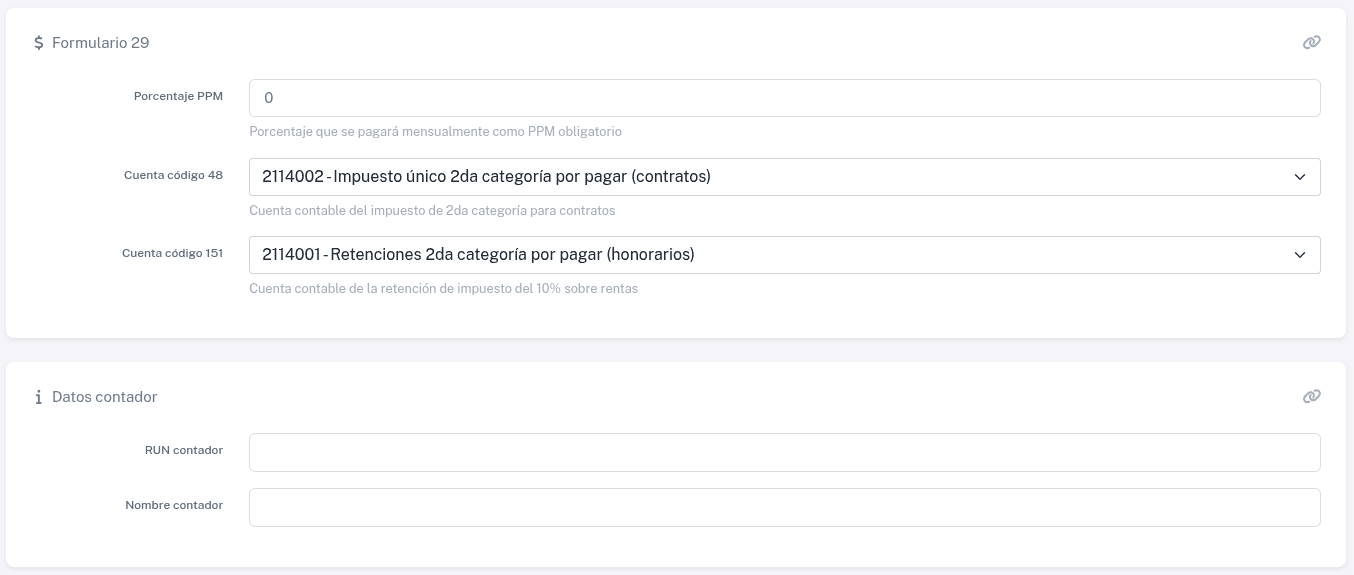Click the Formulario 29 section title

101,43
